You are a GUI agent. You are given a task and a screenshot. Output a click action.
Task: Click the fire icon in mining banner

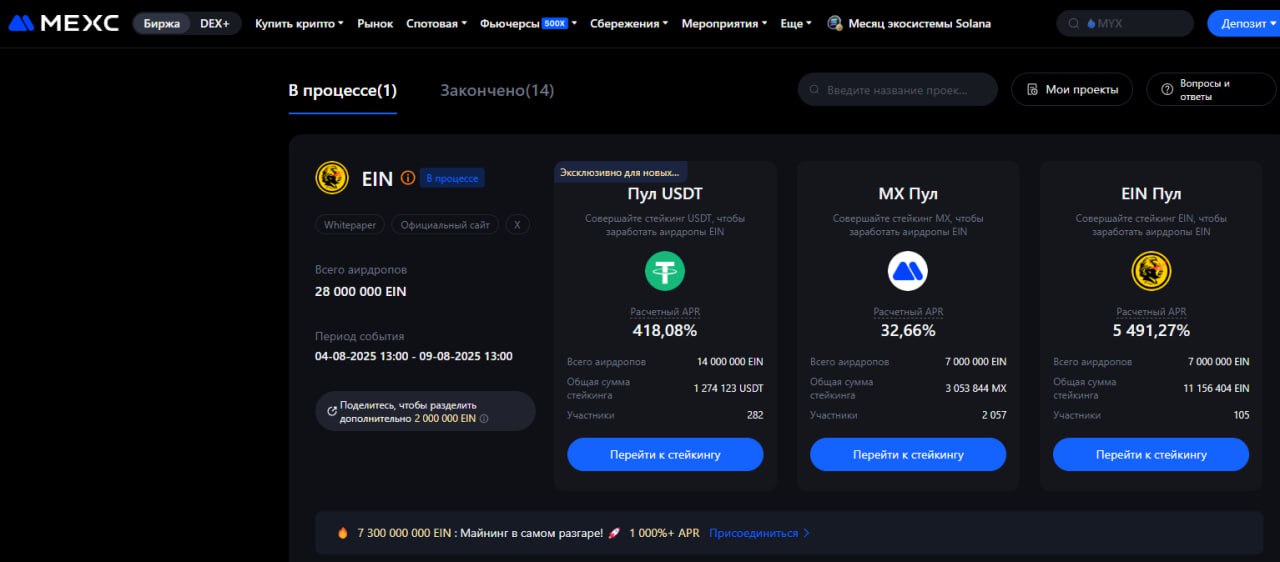click(343, 533)
